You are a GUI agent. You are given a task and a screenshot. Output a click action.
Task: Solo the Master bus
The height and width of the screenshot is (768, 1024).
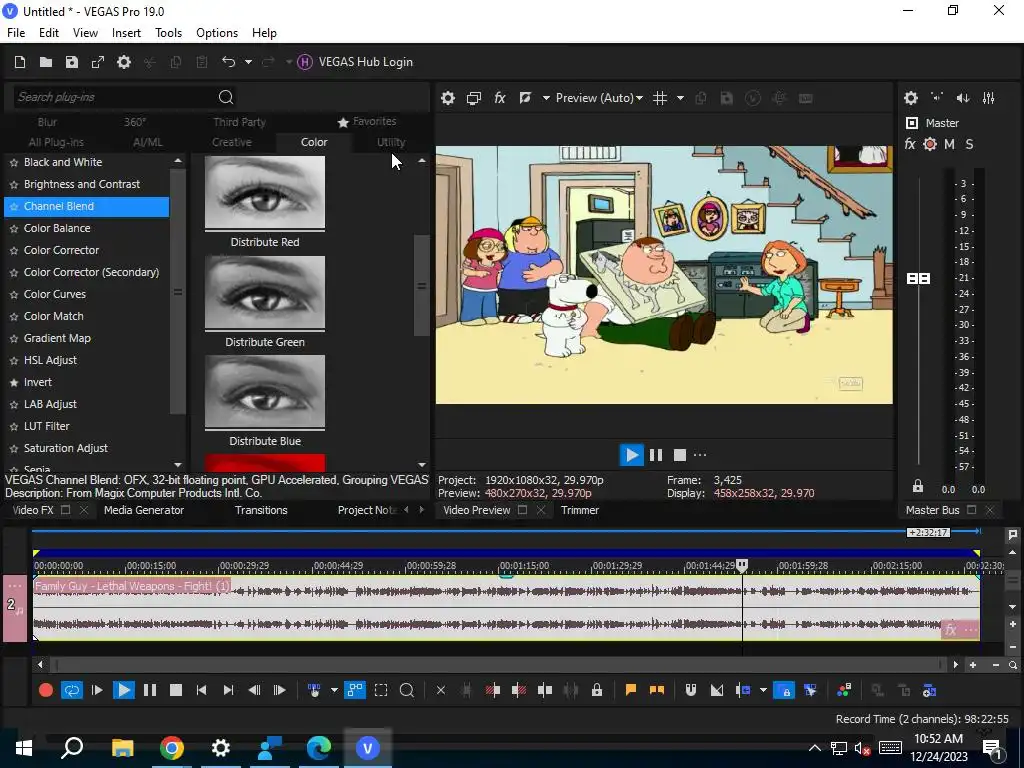coord(969,144)
